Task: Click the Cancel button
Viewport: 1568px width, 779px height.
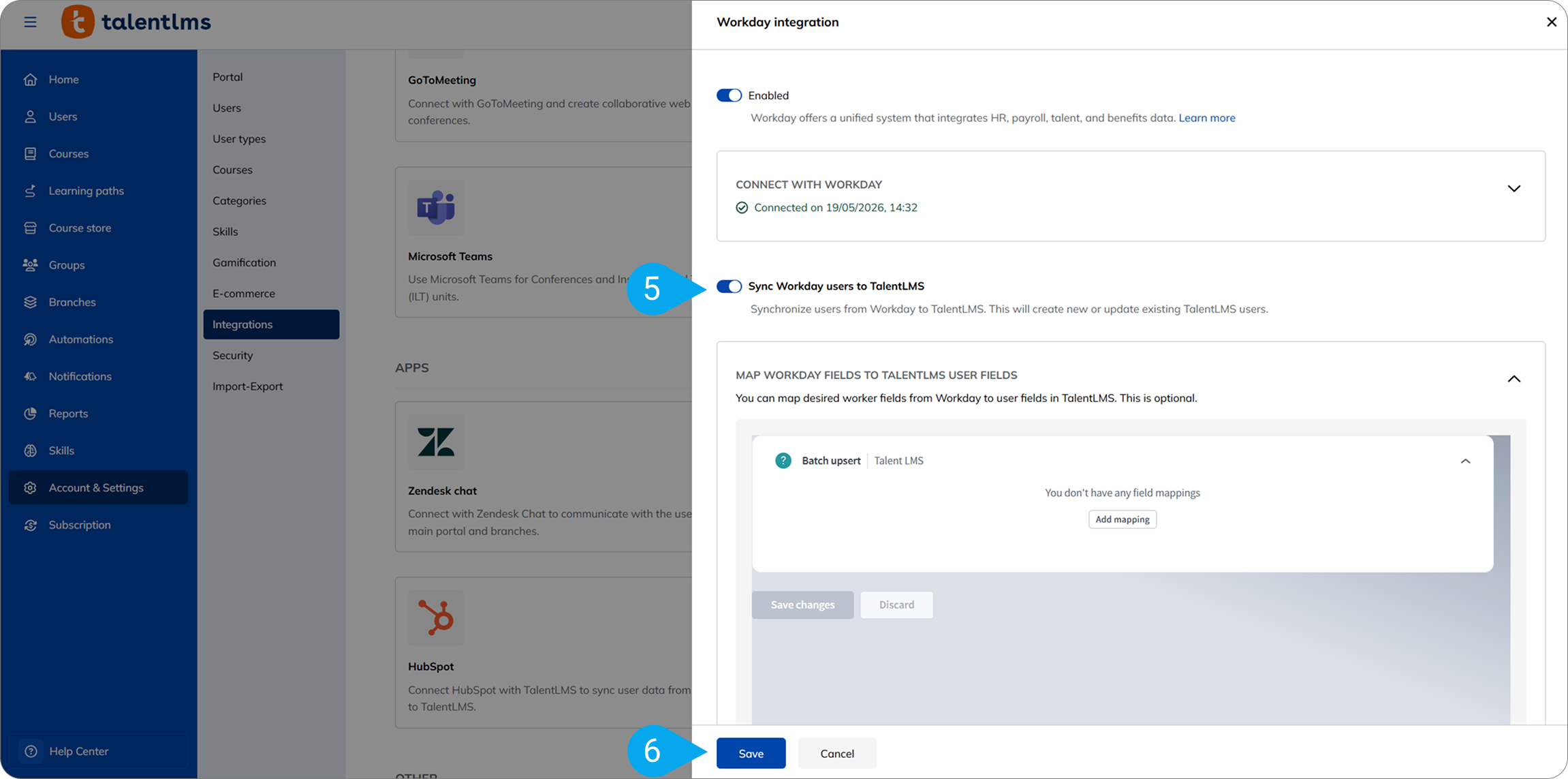Action: click(x=837, y=753)
